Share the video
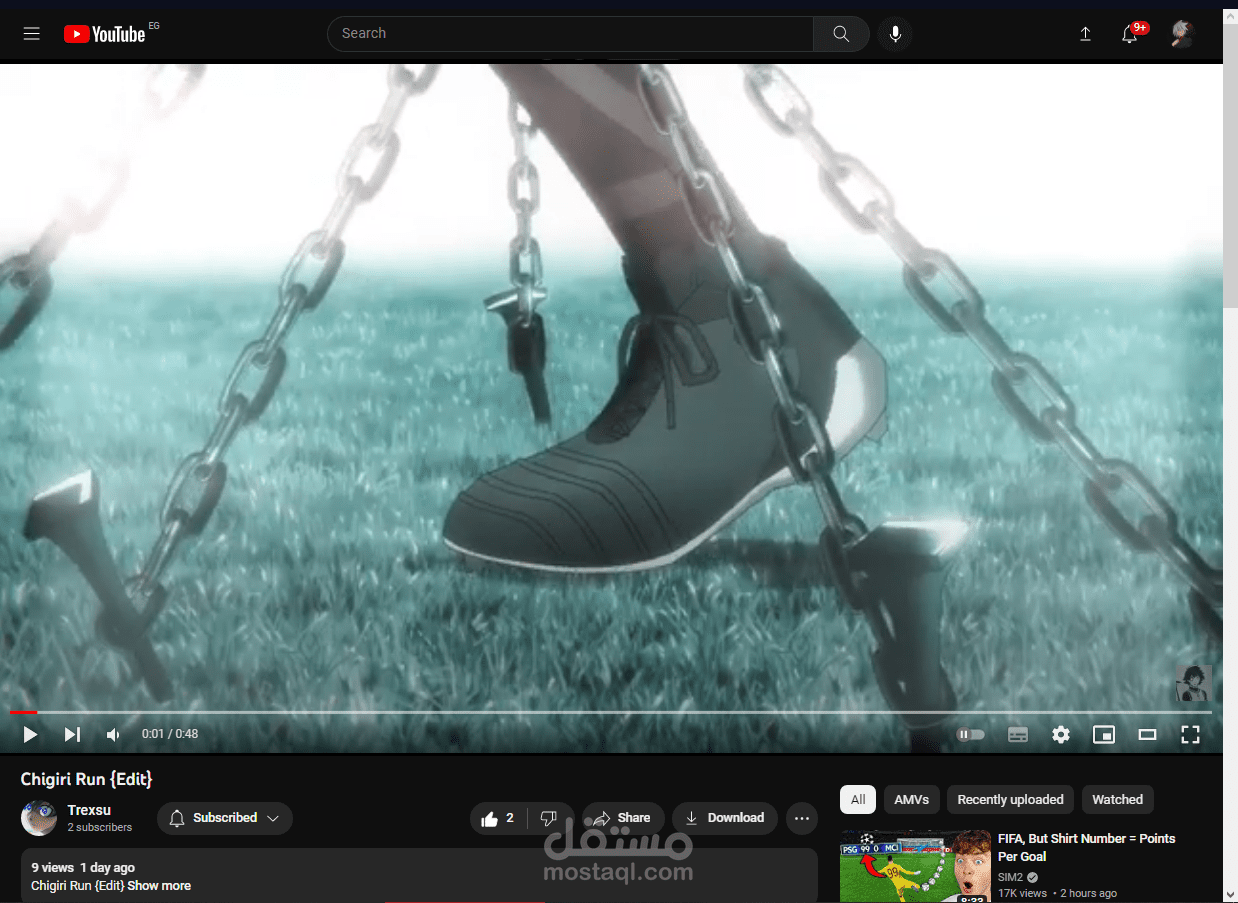 pos(623,818)
